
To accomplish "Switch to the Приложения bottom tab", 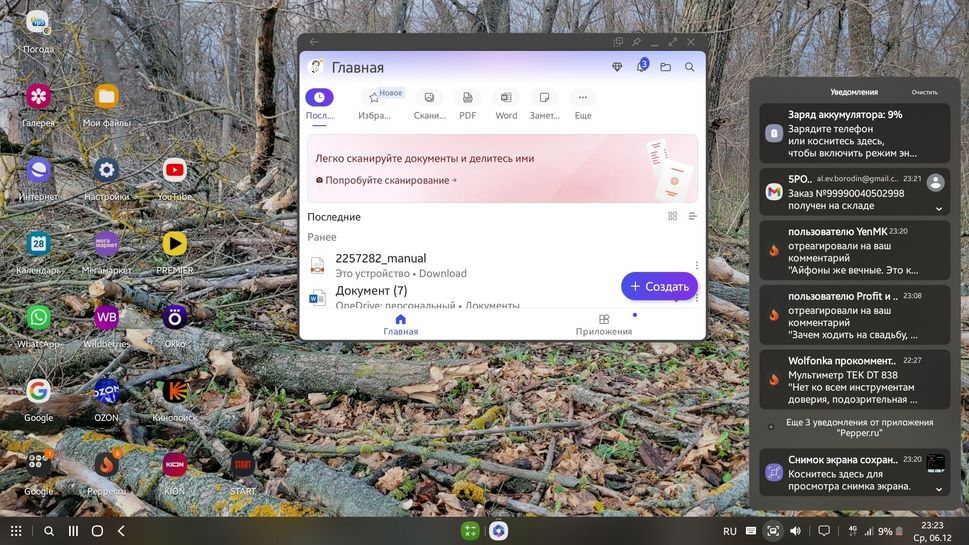I will [603, 325].
